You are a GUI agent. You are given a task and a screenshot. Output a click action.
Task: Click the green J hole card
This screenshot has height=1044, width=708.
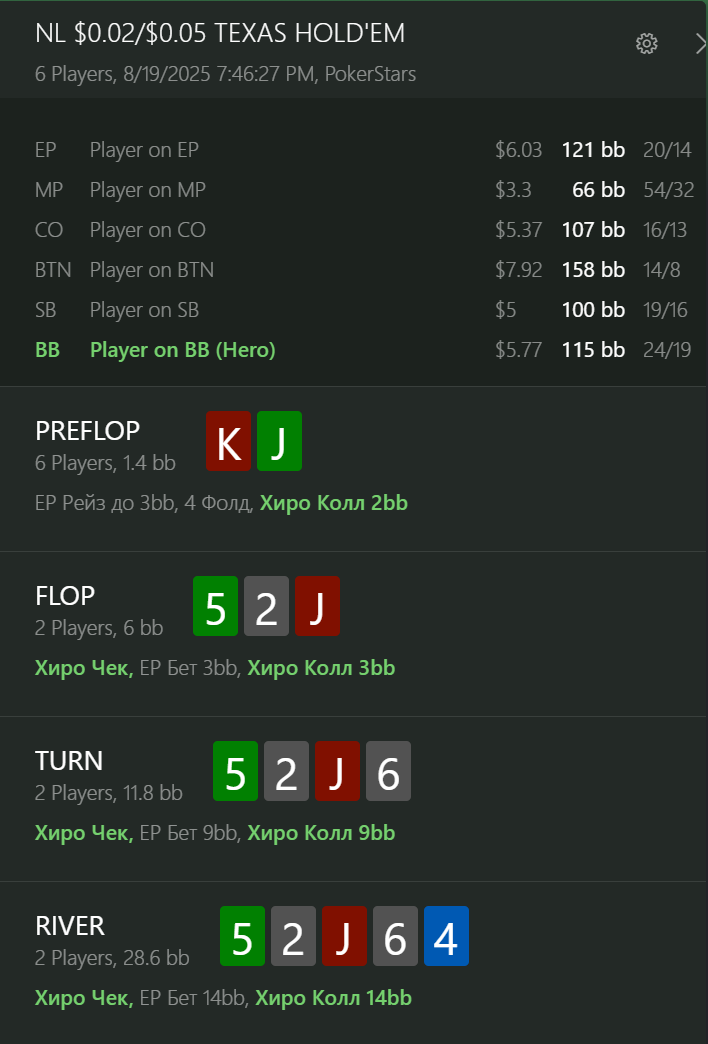(x=279, y=441)
